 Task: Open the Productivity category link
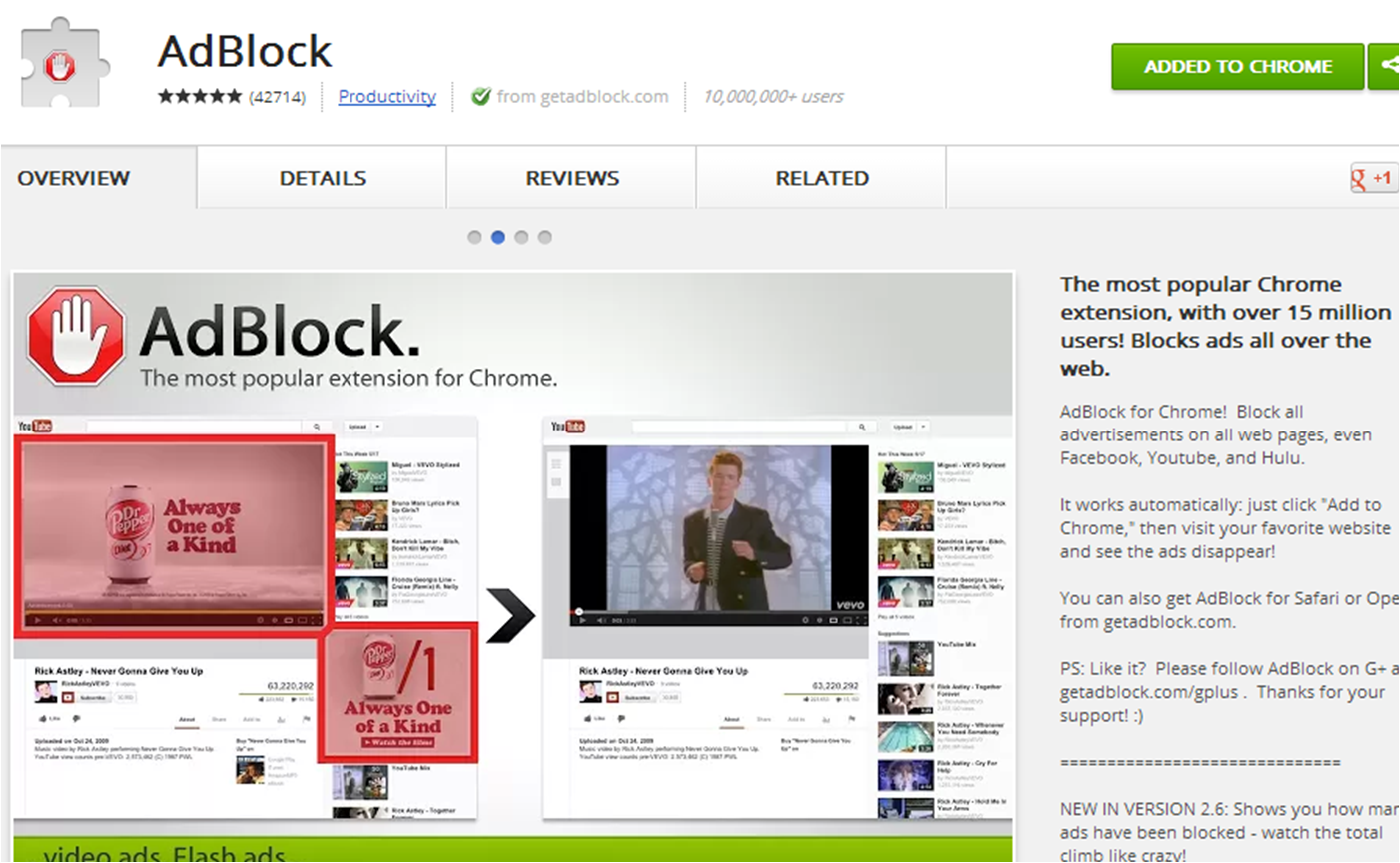(386, 96)
